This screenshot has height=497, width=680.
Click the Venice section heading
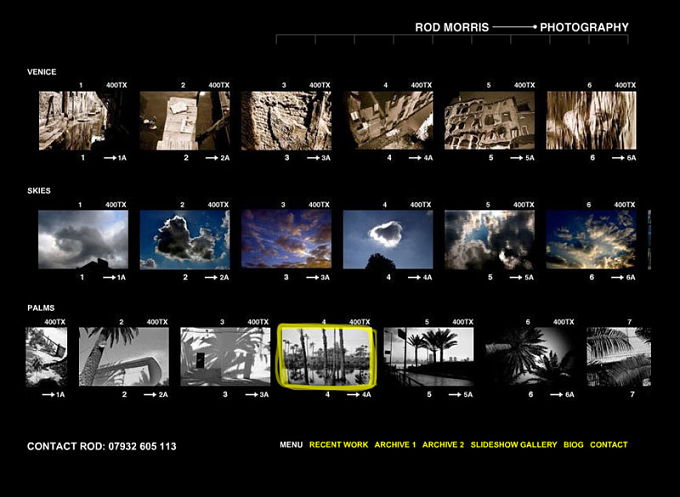[x=42, y=72]
